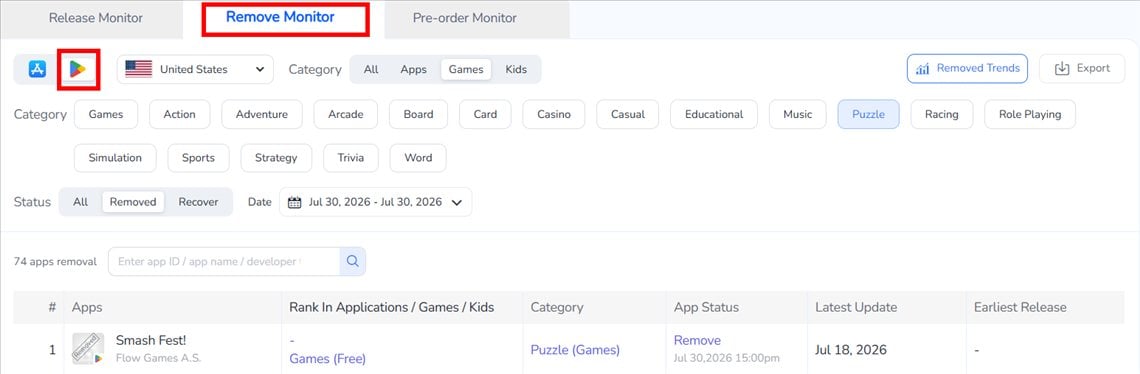Filter by Board category
Viewport: 1140px width, 374px height.
419,114
